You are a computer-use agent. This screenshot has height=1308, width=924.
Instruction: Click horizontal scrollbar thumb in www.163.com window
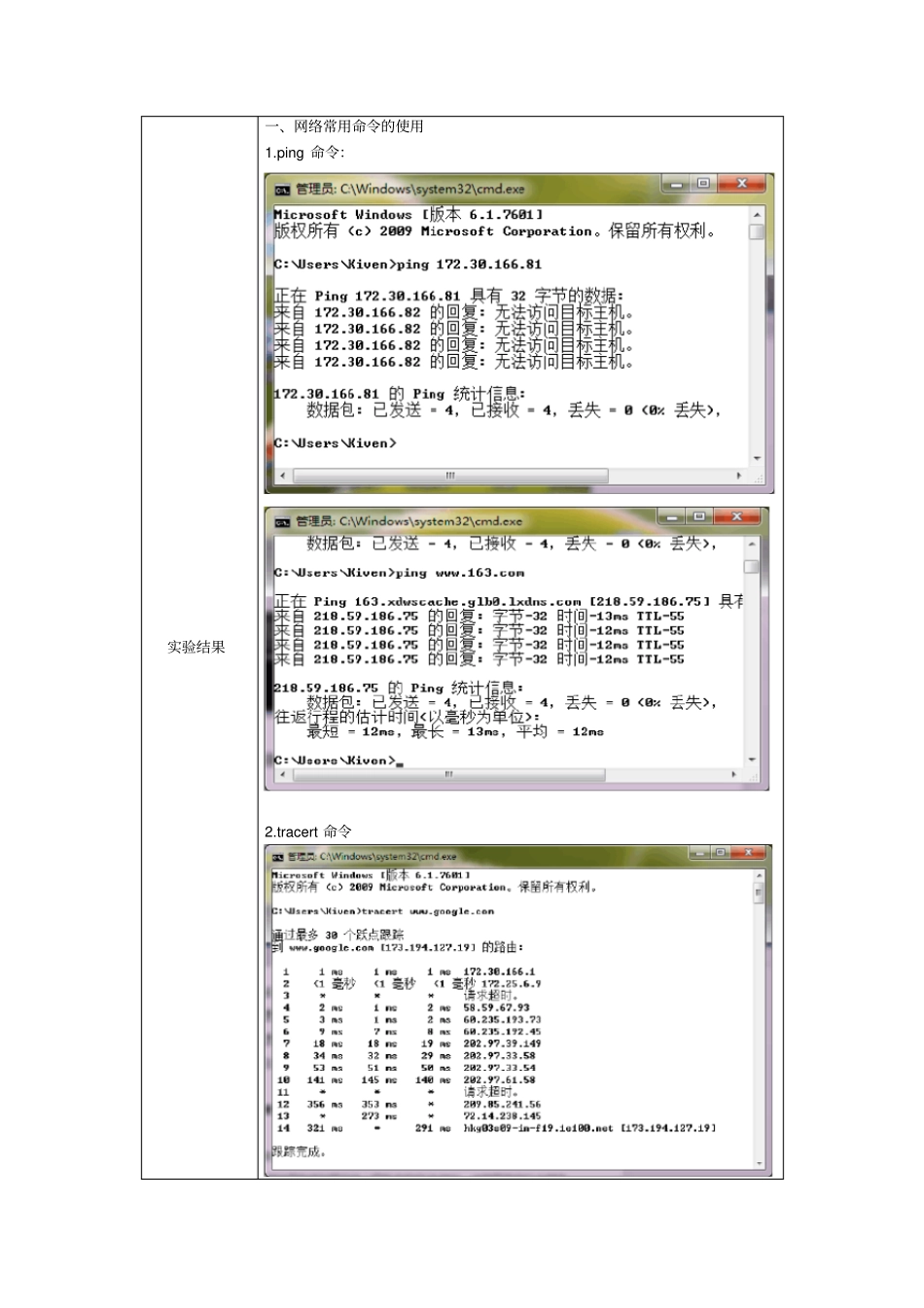click(448, 775)
